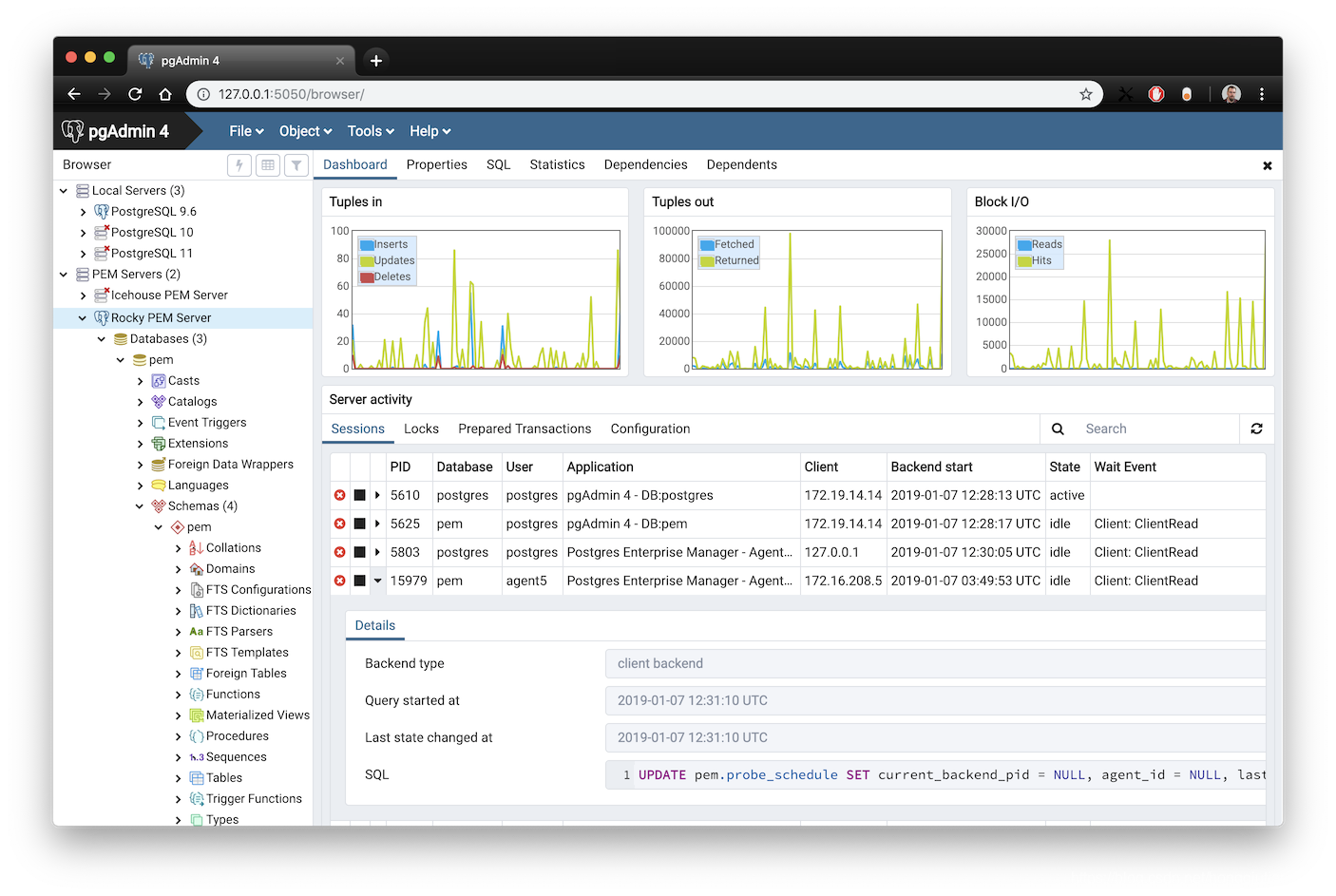The width and height of the screenshot is (1336, 896).
Task: Refresh the Server activity panel
Action: click(1256, 429)
